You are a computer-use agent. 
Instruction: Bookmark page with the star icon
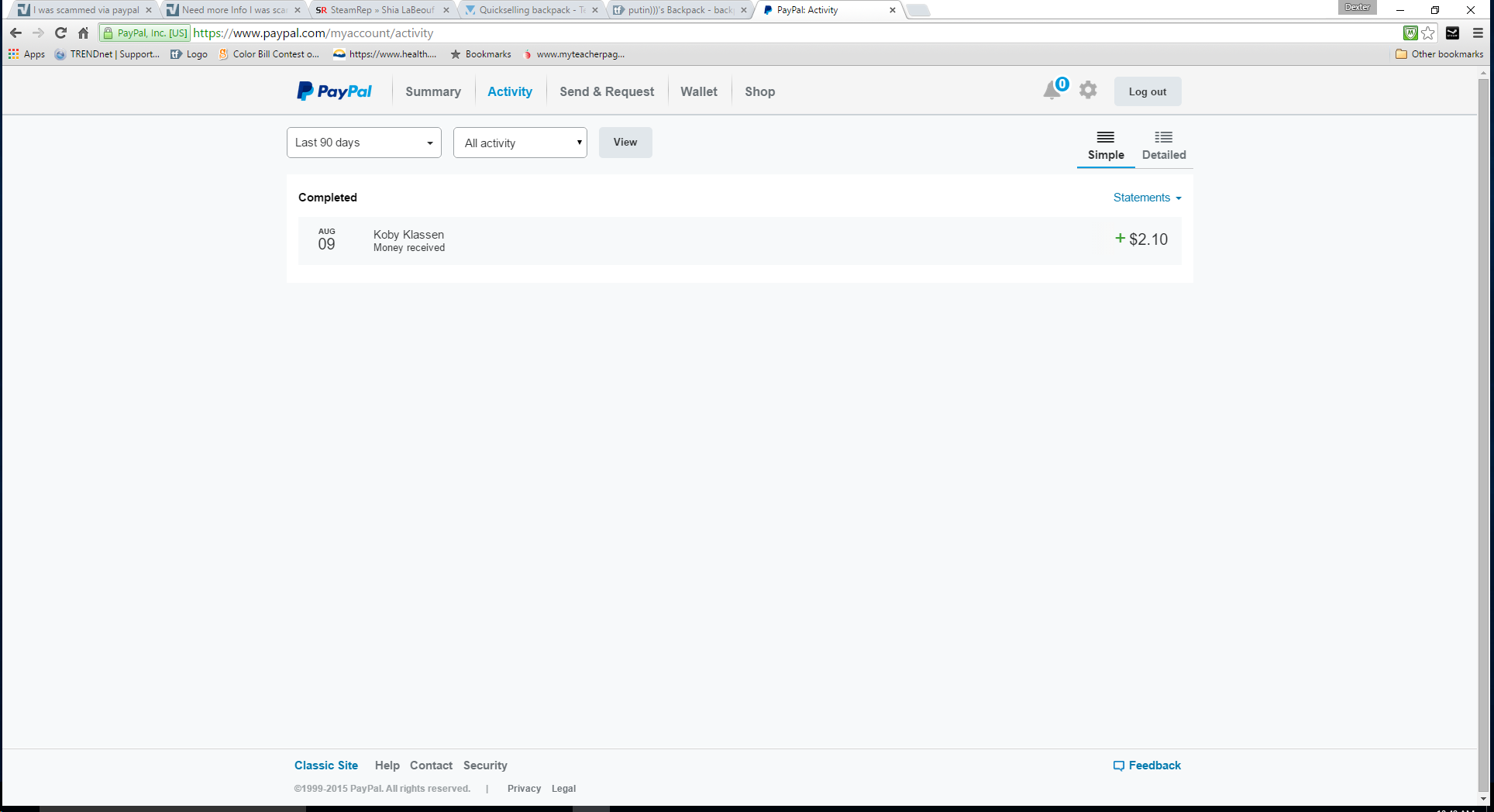point(1428,33)
